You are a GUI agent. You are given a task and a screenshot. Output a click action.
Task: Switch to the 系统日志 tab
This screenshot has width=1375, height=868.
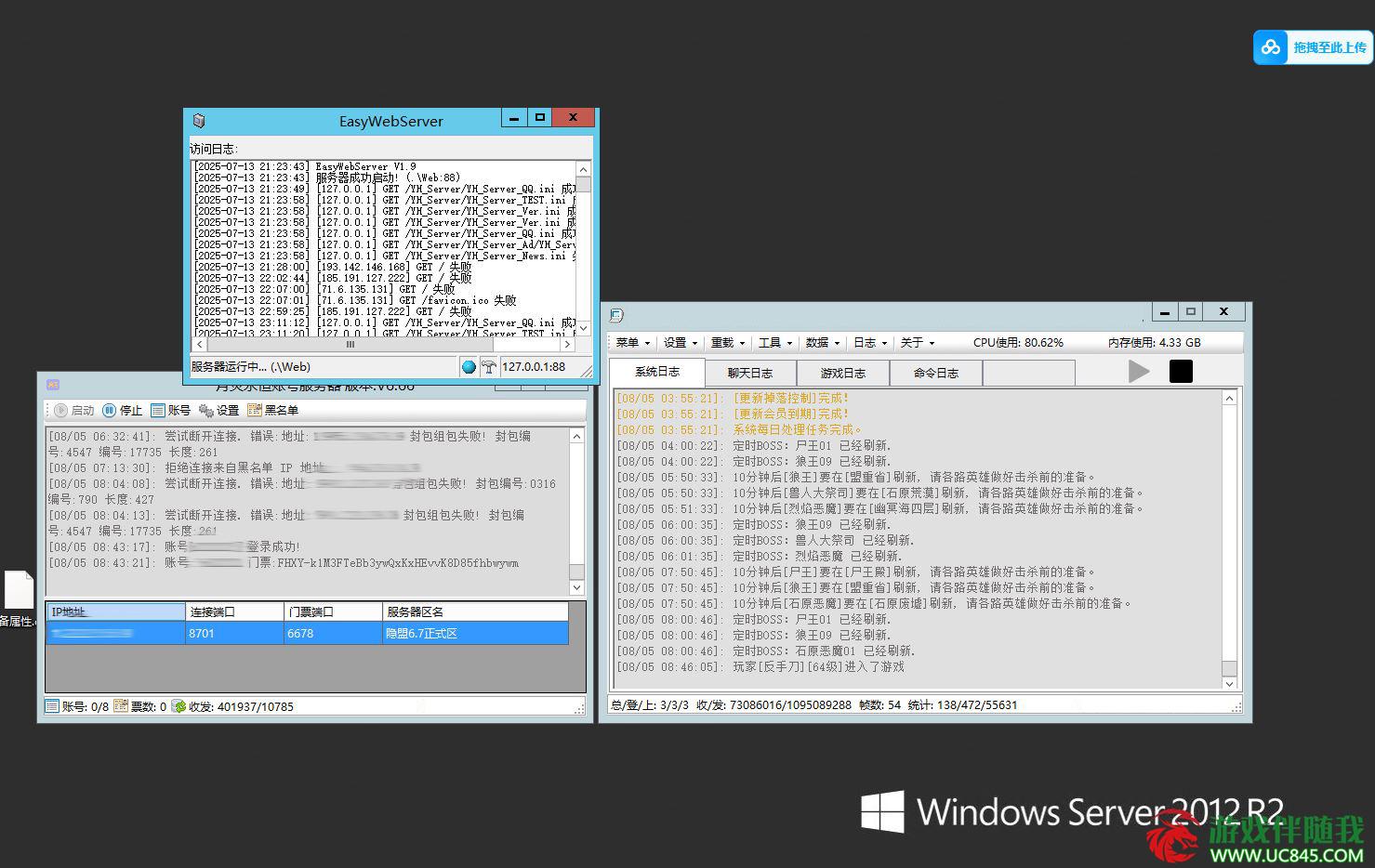pos(656,372)
